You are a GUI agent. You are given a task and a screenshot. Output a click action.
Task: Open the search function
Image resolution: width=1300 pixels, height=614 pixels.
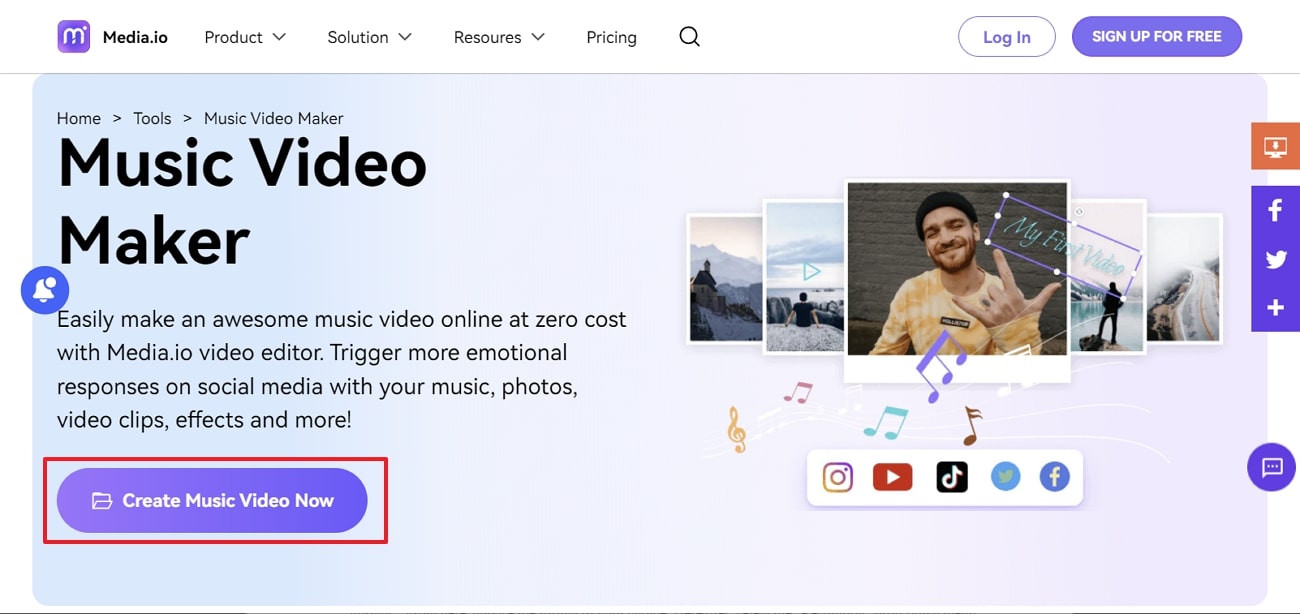[x=689, y=36]
